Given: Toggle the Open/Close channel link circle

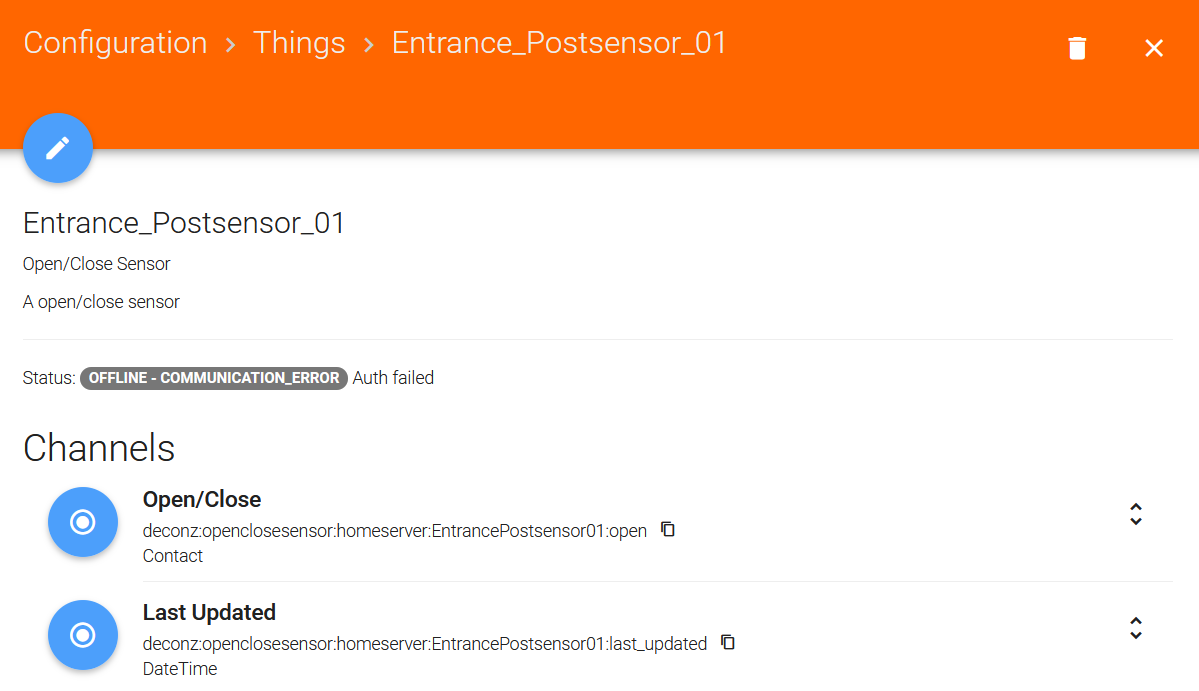Looking at the screenshot, I should (x=83, y=522).
